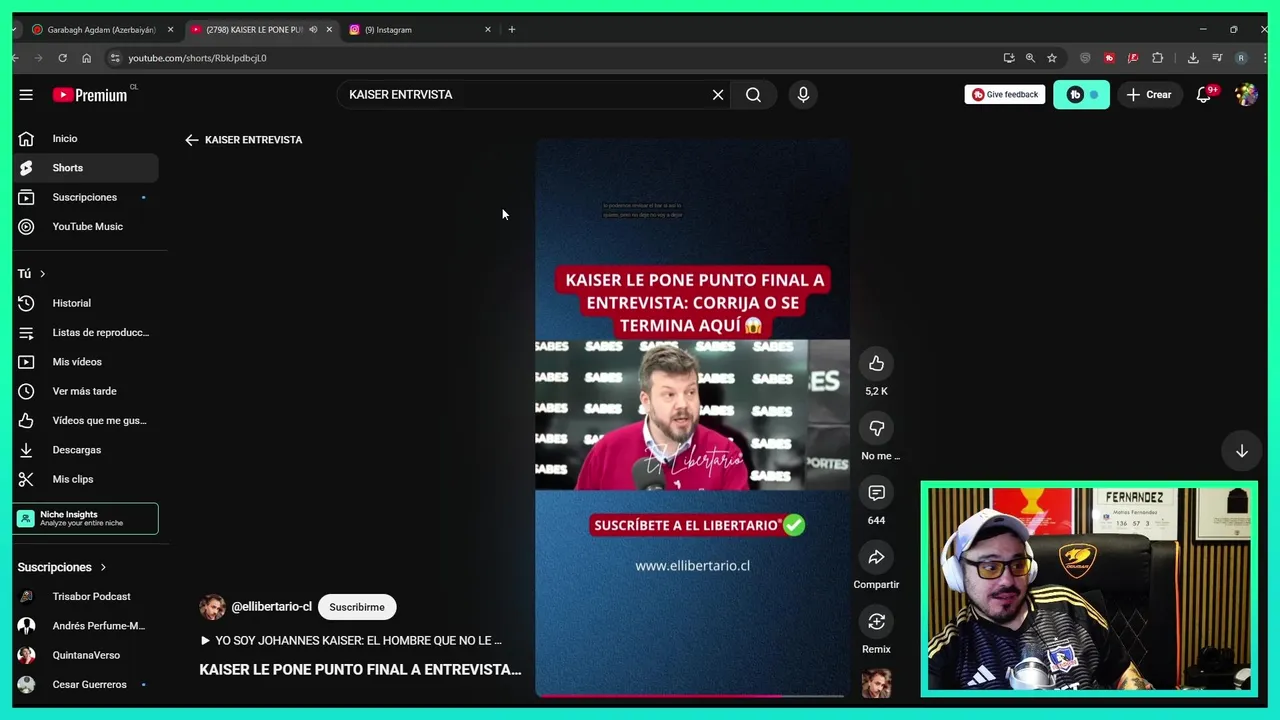Open Historial in sidebar
Screen dimensions: 1280x720
coord(86,303)
